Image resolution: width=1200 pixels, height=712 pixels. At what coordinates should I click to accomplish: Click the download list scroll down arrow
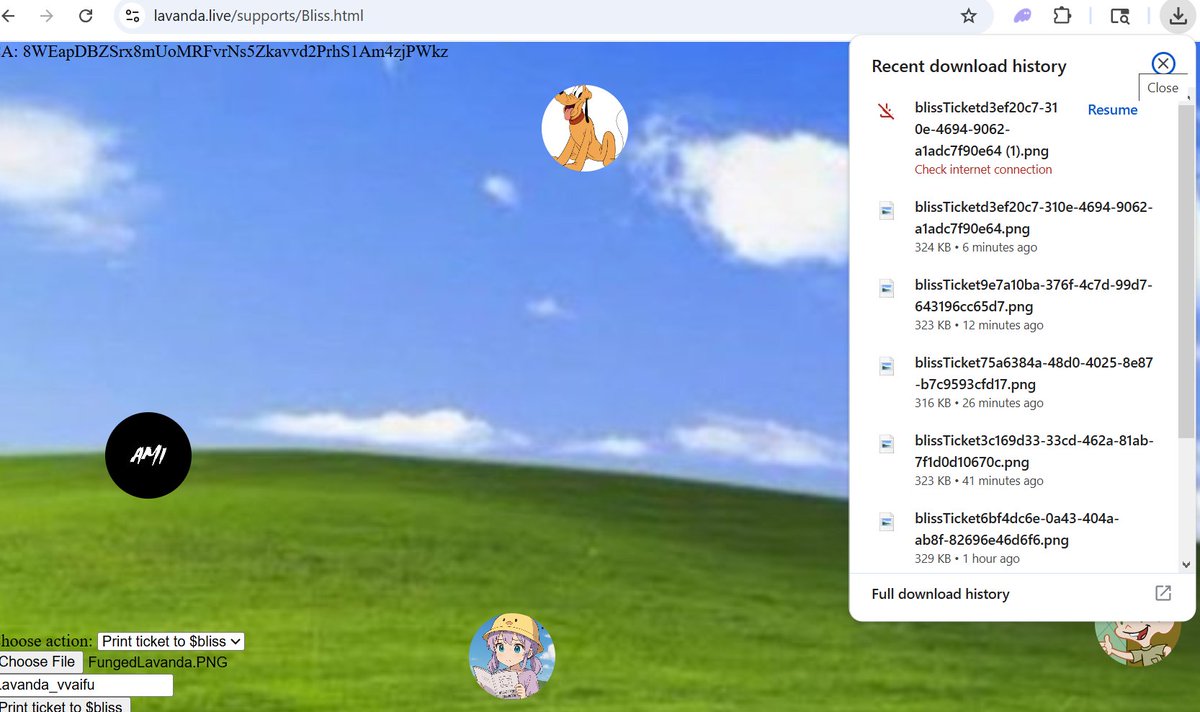pyautogui.click(x=1186, y=564)
